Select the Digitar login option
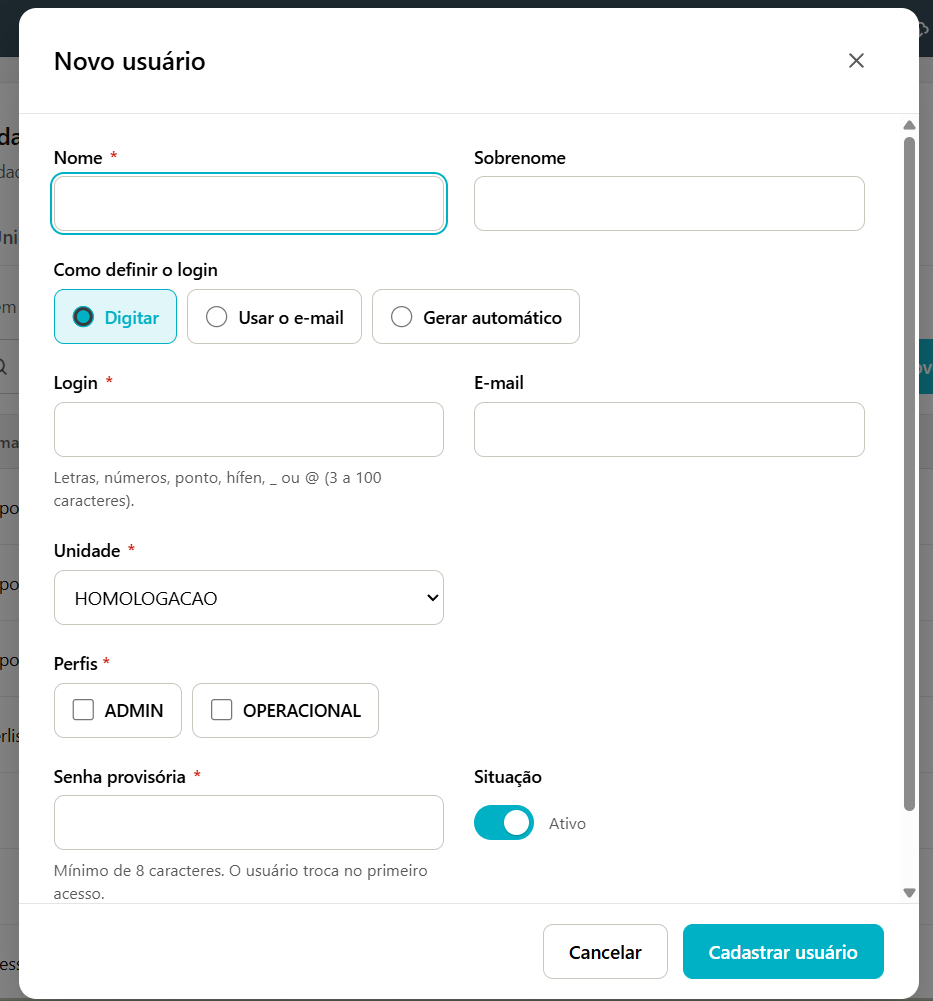Viewport: 933px width, 1001px height. click(x=116, y=317)
